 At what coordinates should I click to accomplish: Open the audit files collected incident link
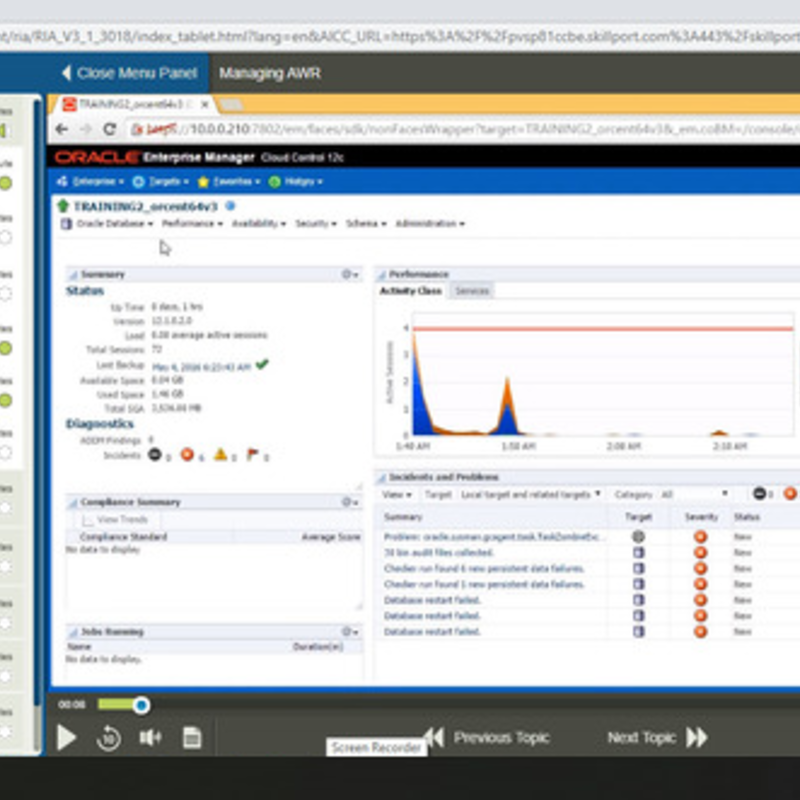(x=439, y=553)
